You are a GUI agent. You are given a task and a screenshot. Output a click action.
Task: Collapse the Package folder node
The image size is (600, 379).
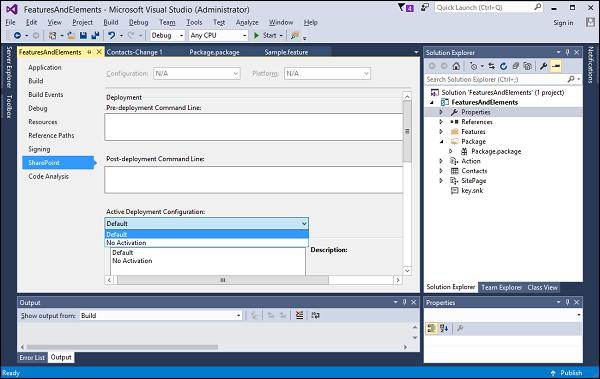tap(441, 142)
